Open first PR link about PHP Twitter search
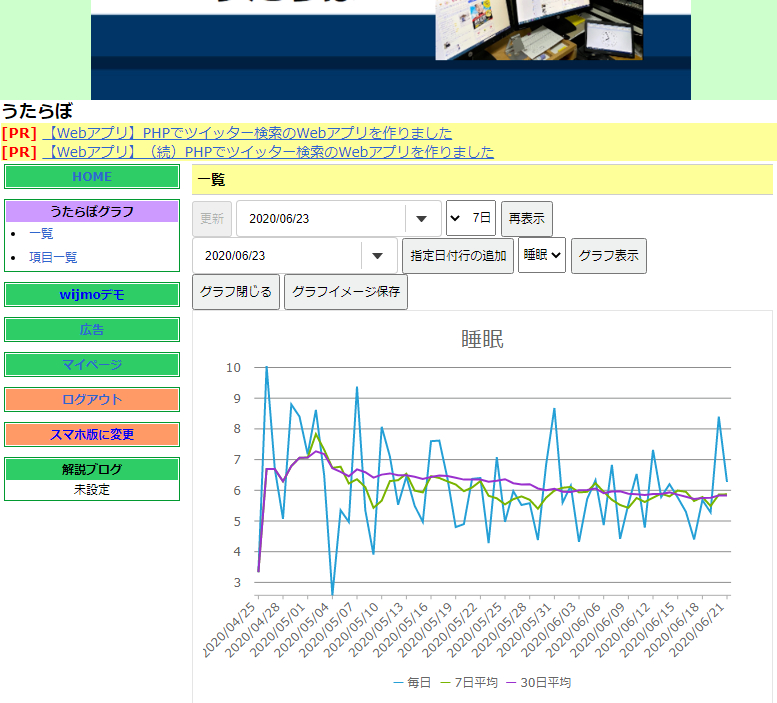Screen dimensions: 777x703 click(x=247, y=133)
